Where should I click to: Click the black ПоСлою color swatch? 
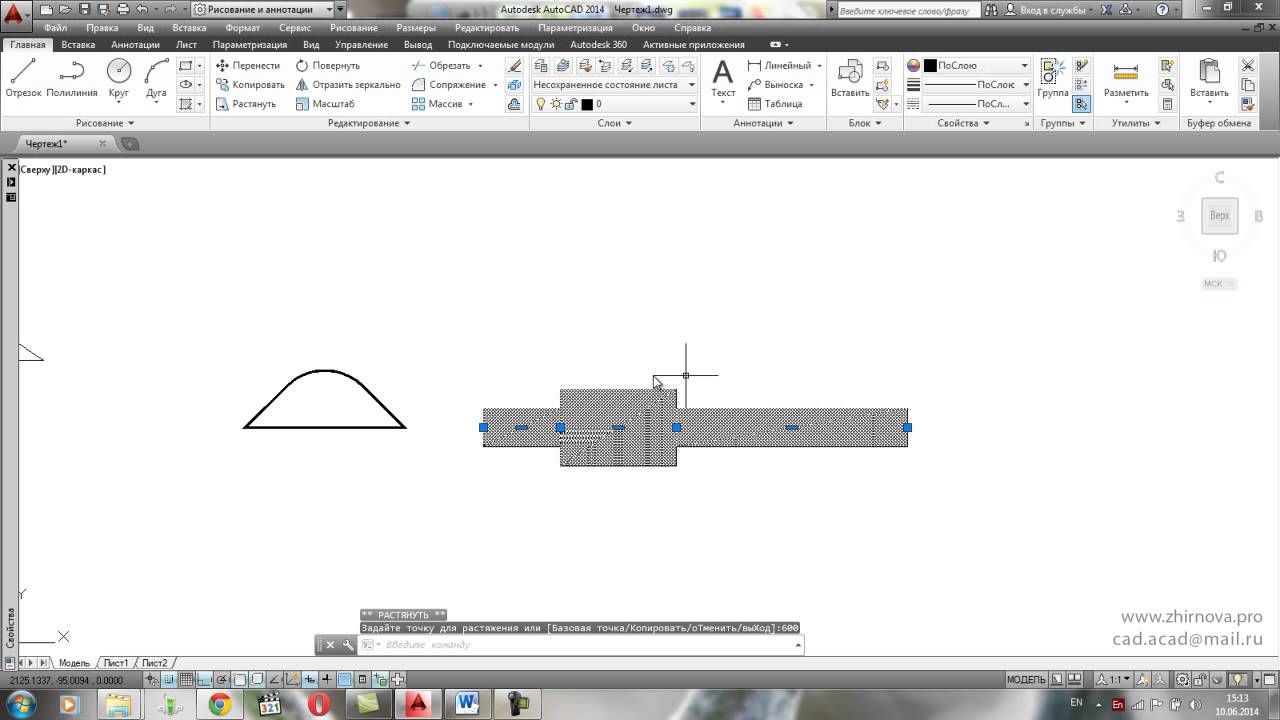930,65
